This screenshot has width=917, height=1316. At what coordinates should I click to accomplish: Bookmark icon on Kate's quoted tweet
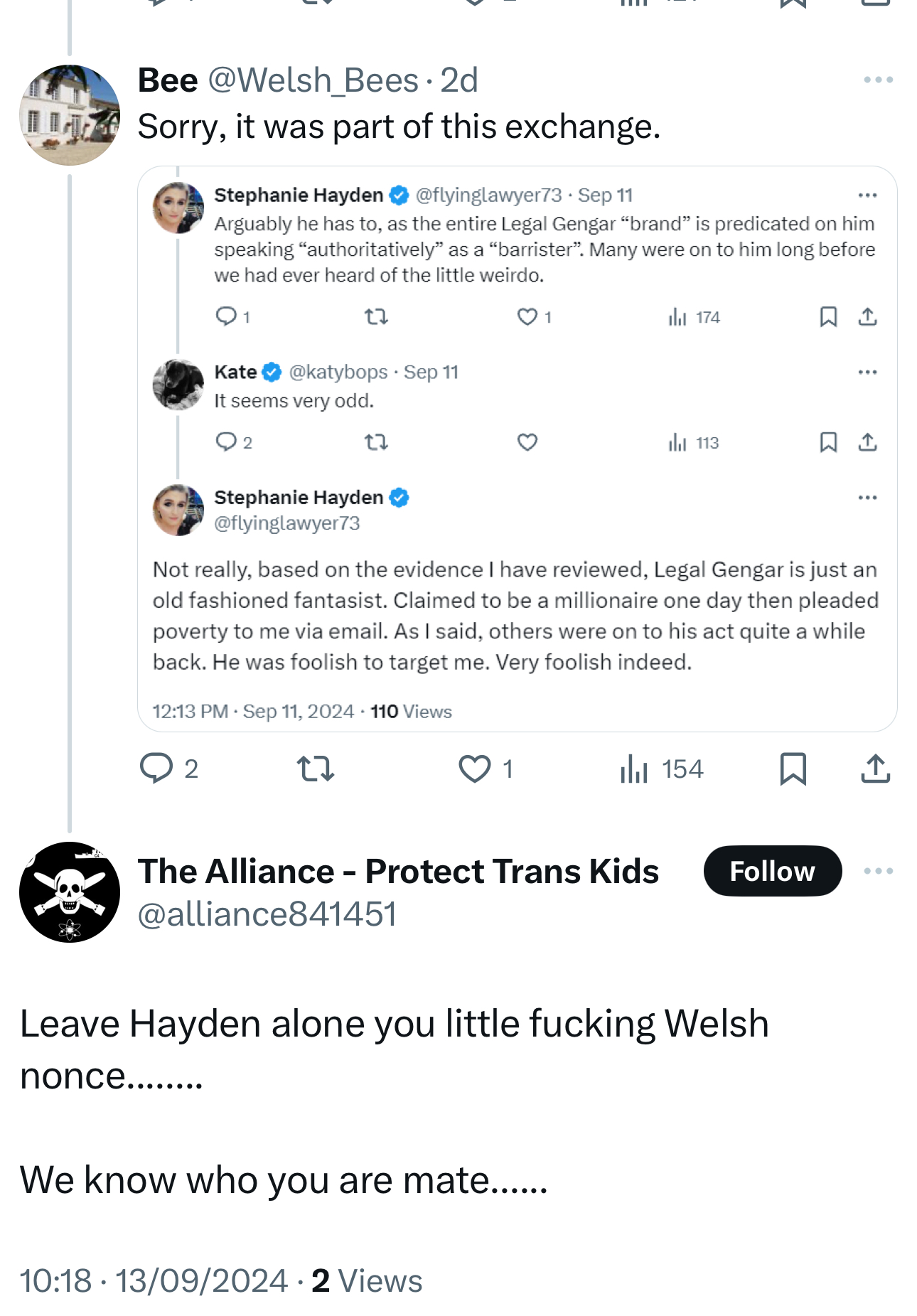pos(827,442)
